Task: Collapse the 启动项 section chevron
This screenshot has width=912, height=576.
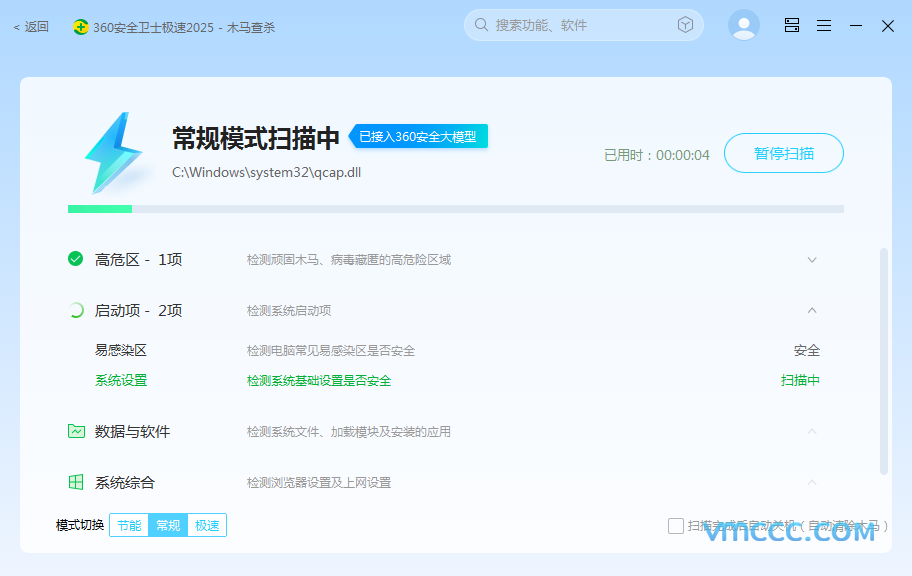Action: pos(812,311)
